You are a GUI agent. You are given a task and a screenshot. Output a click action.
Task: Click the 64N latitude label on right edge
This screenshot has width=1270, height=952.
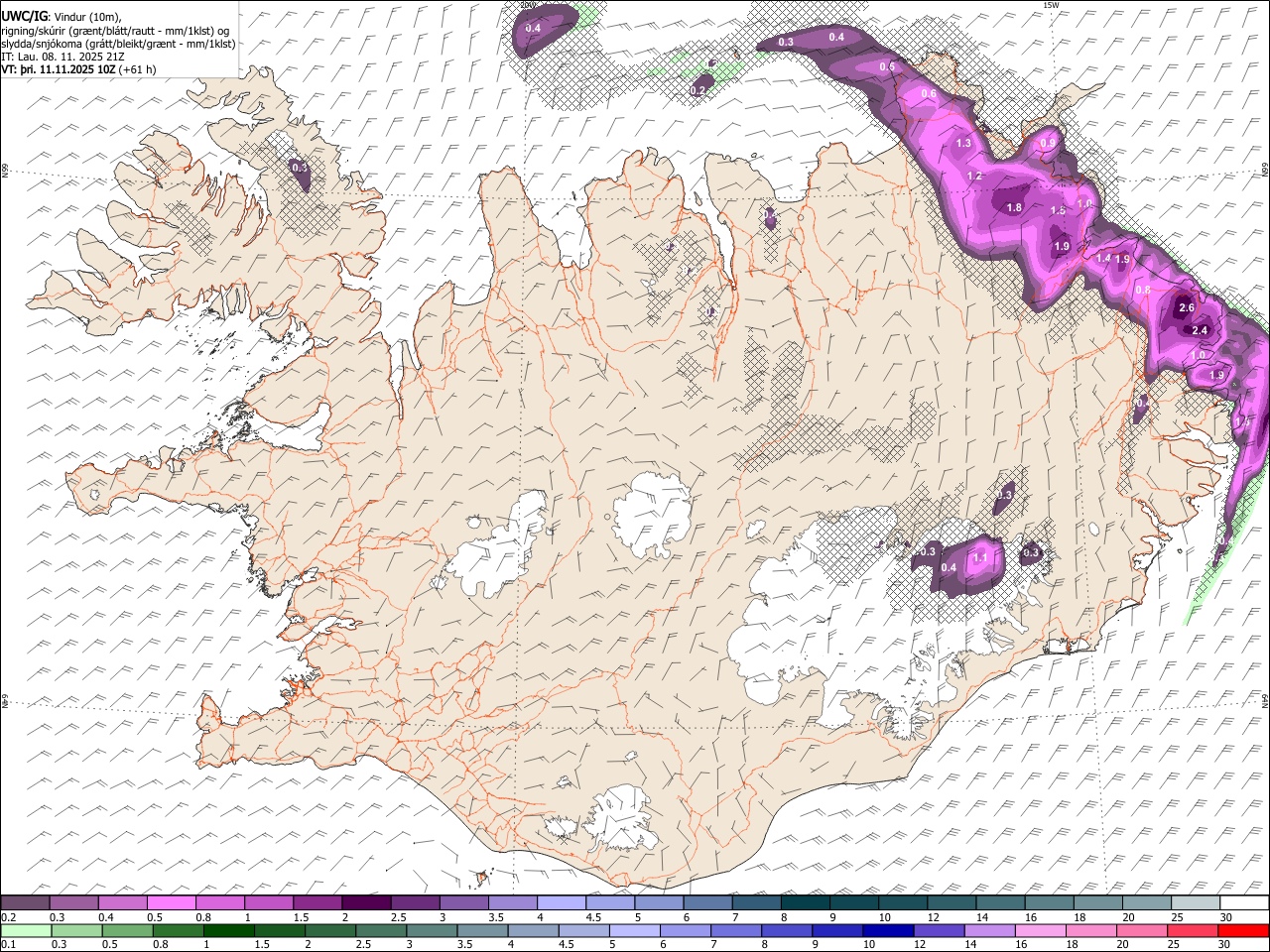1265,700
